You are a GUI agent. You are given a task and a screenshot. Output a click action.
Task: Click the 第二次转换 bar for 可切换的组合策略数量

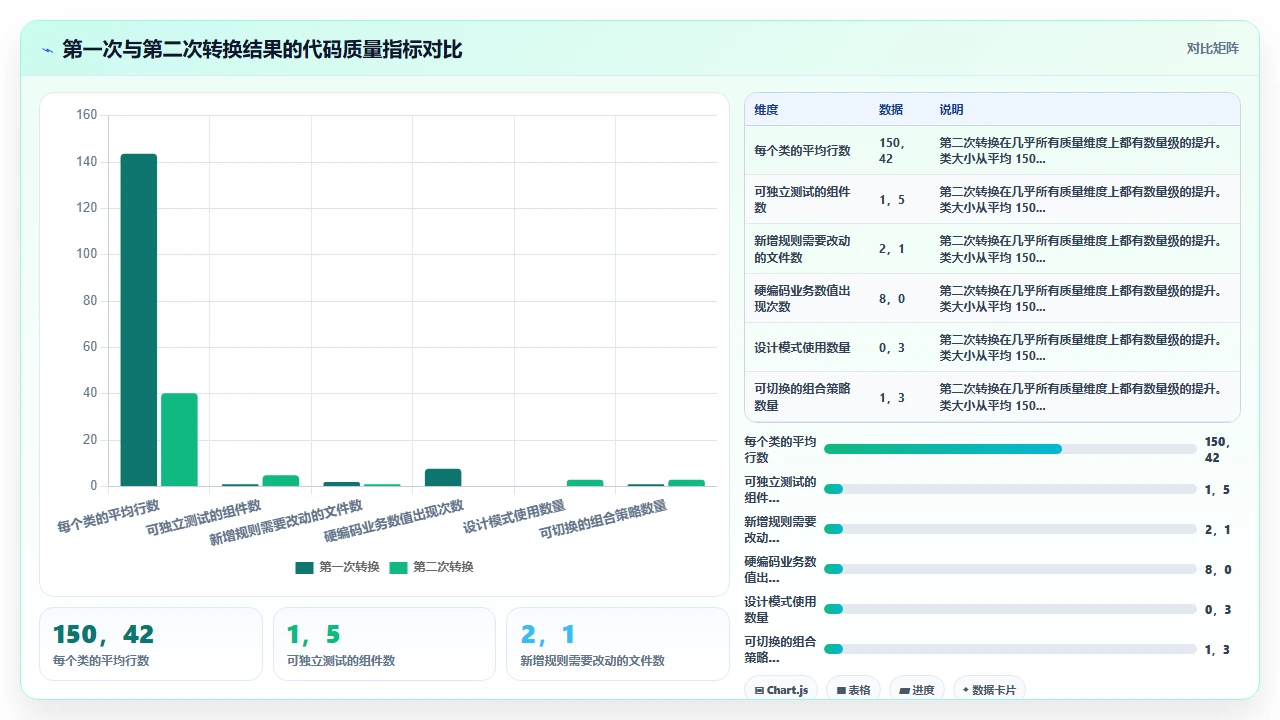click(x=686, y=483)
